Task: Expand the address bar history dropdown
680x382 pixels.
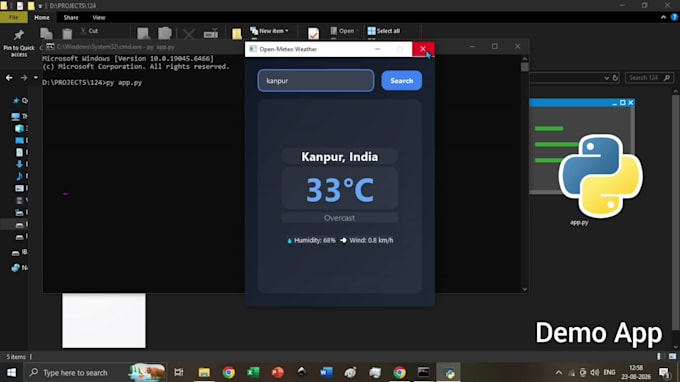Action: (606, 78)
